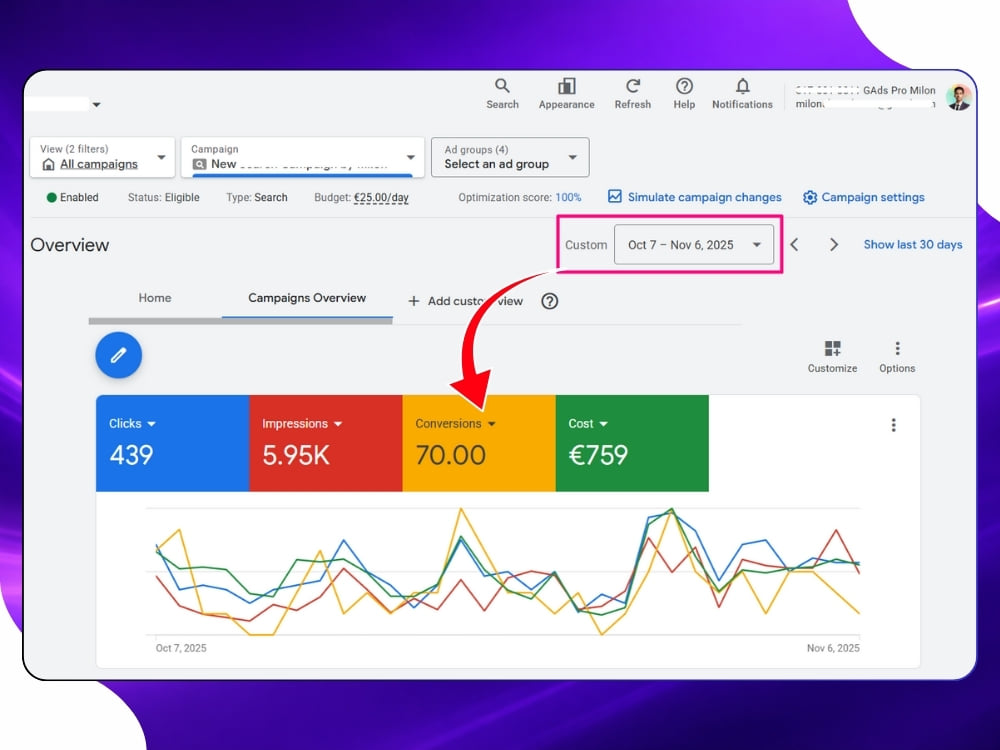Open the Appearance settings icon

[566, 94]
